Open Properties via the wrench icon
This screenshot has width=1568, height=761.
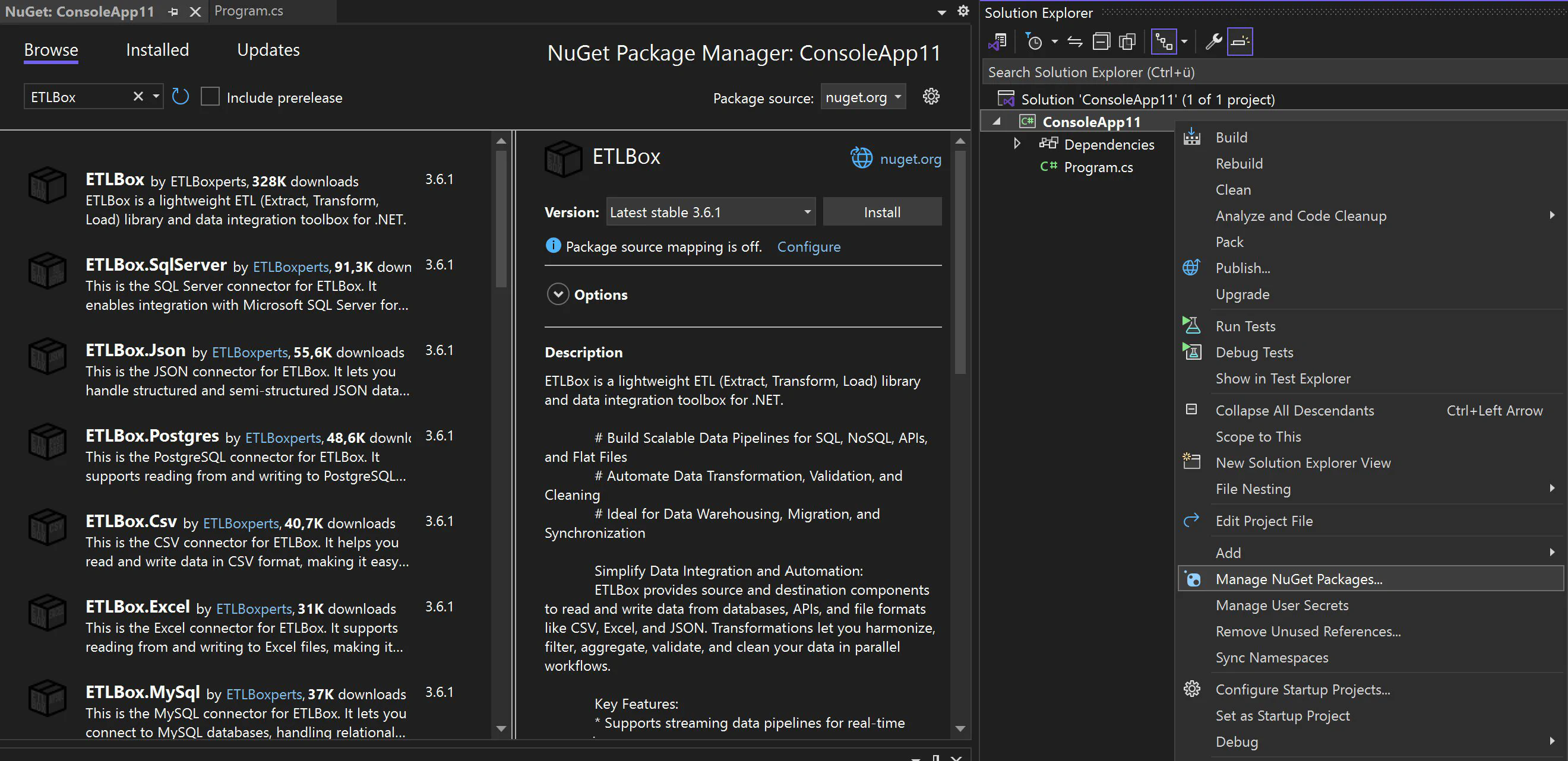(x=1213, y=42)
